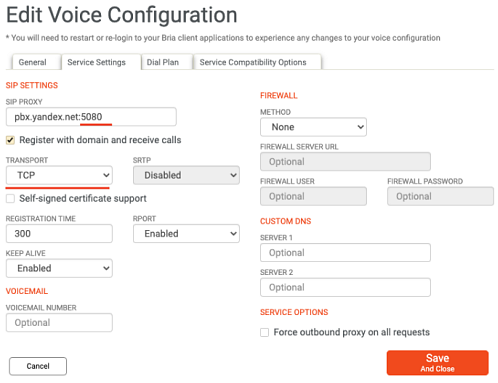
Task: Click the SIP Proxy input field
Action: tap(91, 117)
